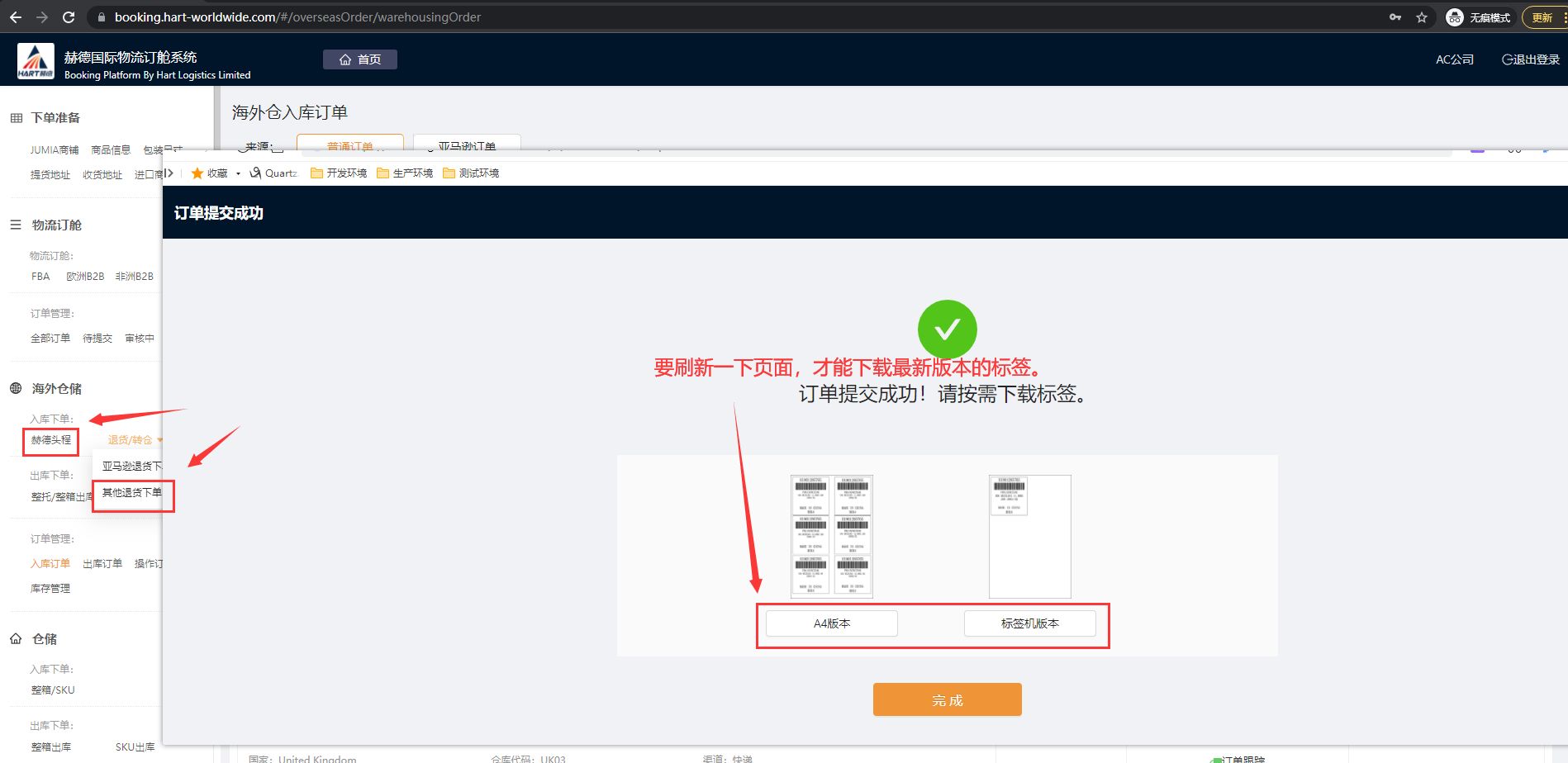Select 其他退货下单 from dropdown menu

[x=132, y=493]
